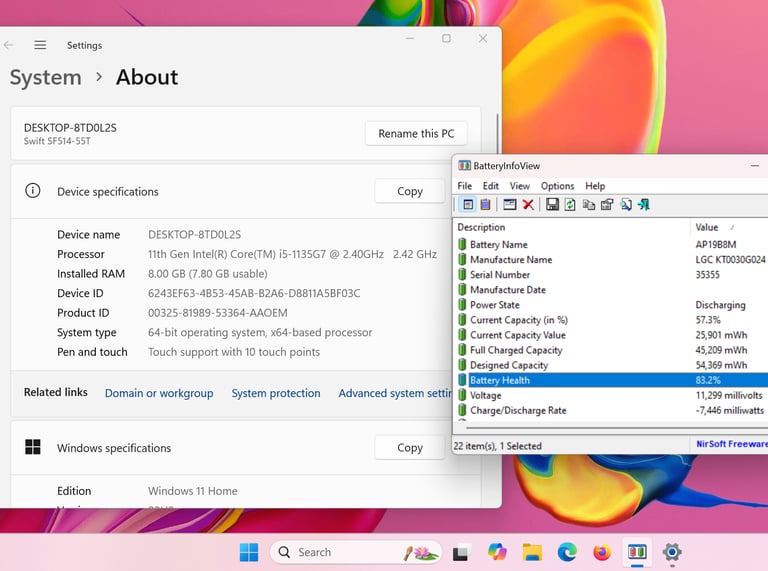Image resolution: width=768 pixels, height=571 pixels.
Task: Open the Options menu in BatteryInfoView
Action: (x=557, y=186)
